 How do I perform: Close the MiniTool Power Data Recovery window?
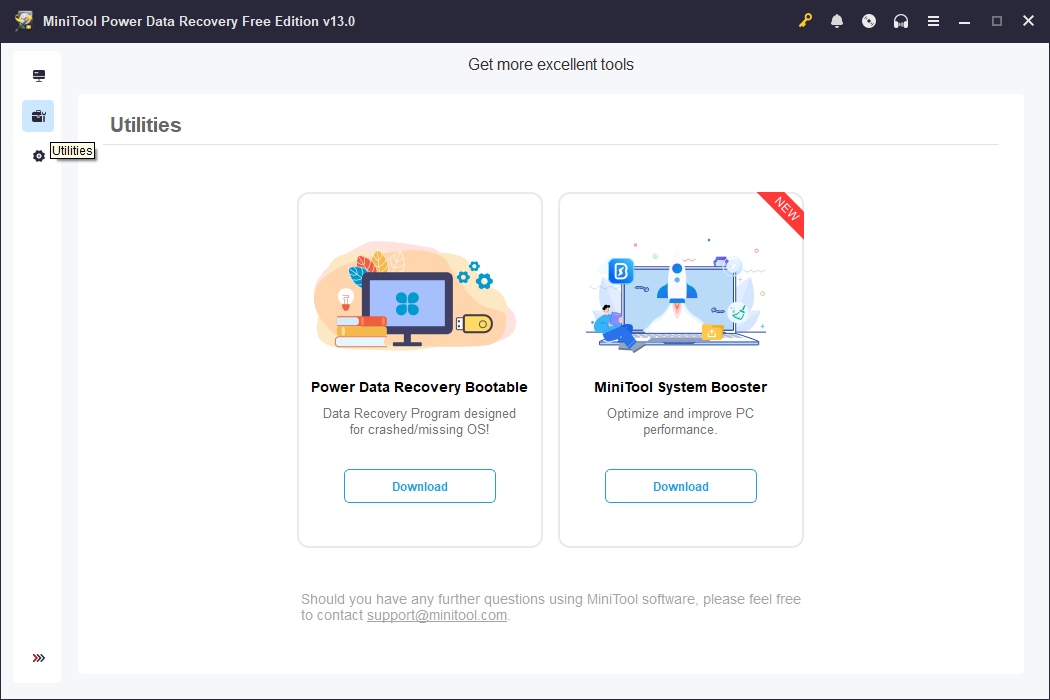pyautogui.click(x=1029, y=21)
